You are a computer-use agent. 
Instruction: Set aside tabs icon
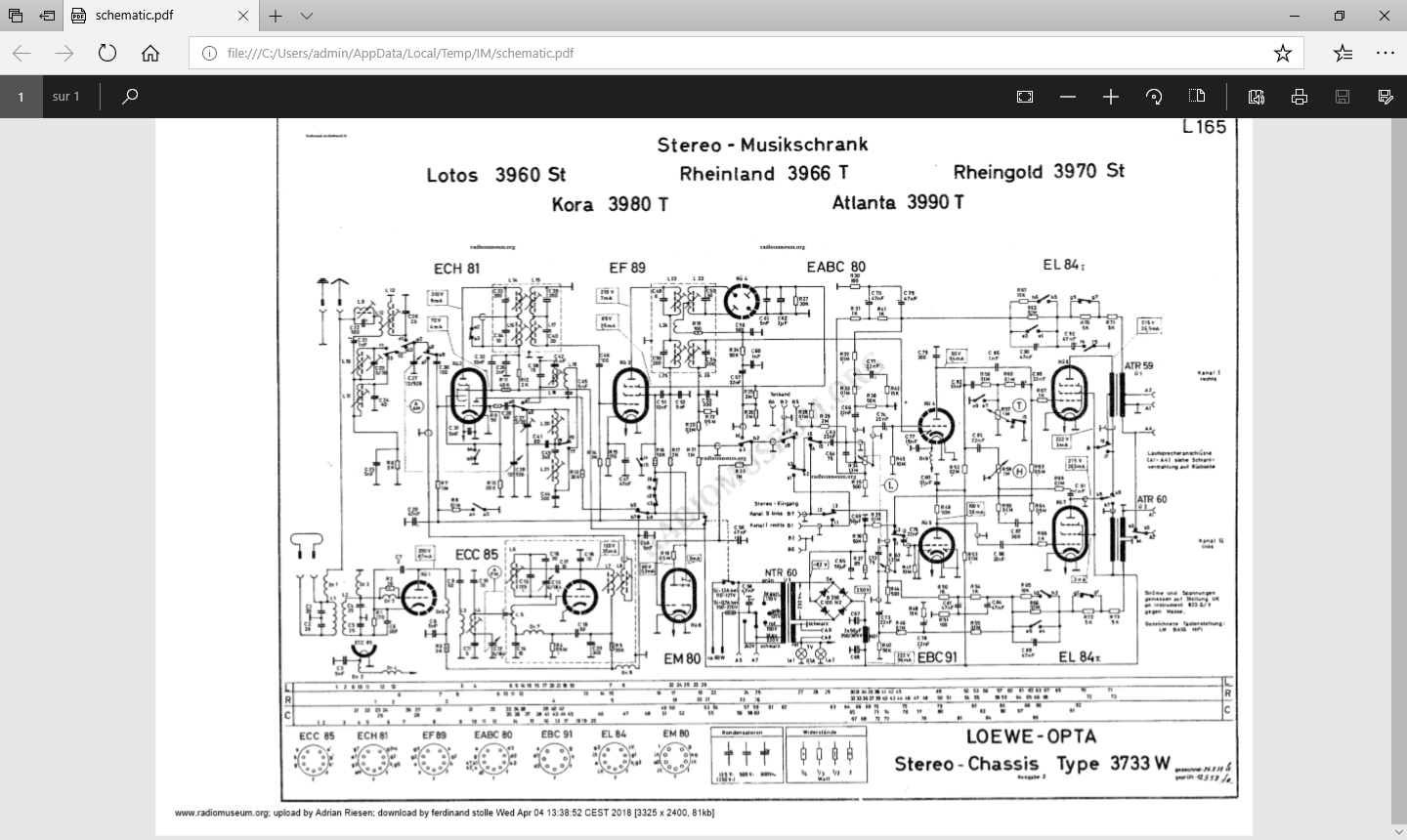(47, 16)
